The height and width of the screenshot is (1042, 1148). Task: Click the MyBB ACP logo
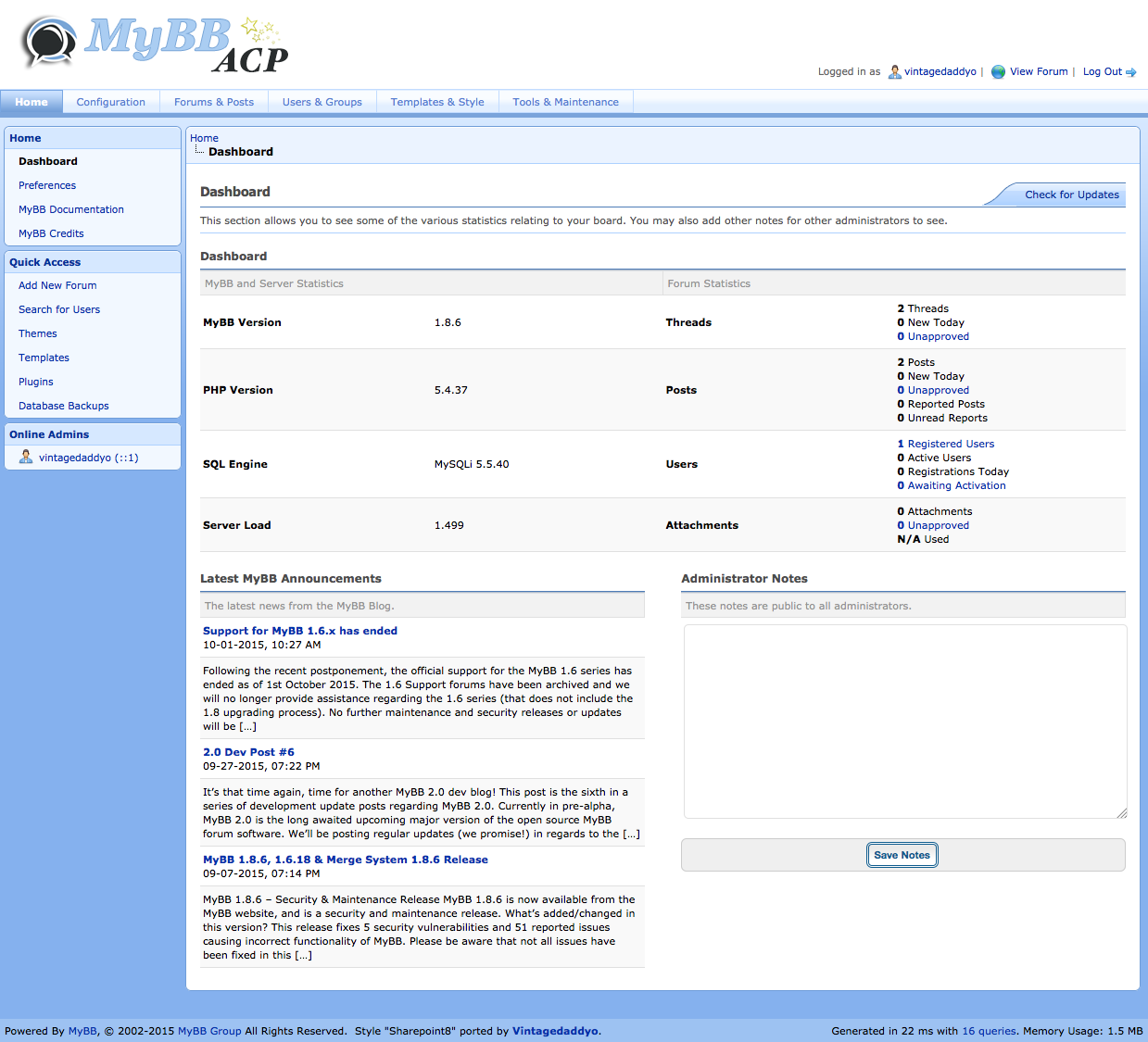(x=155, y=44)
